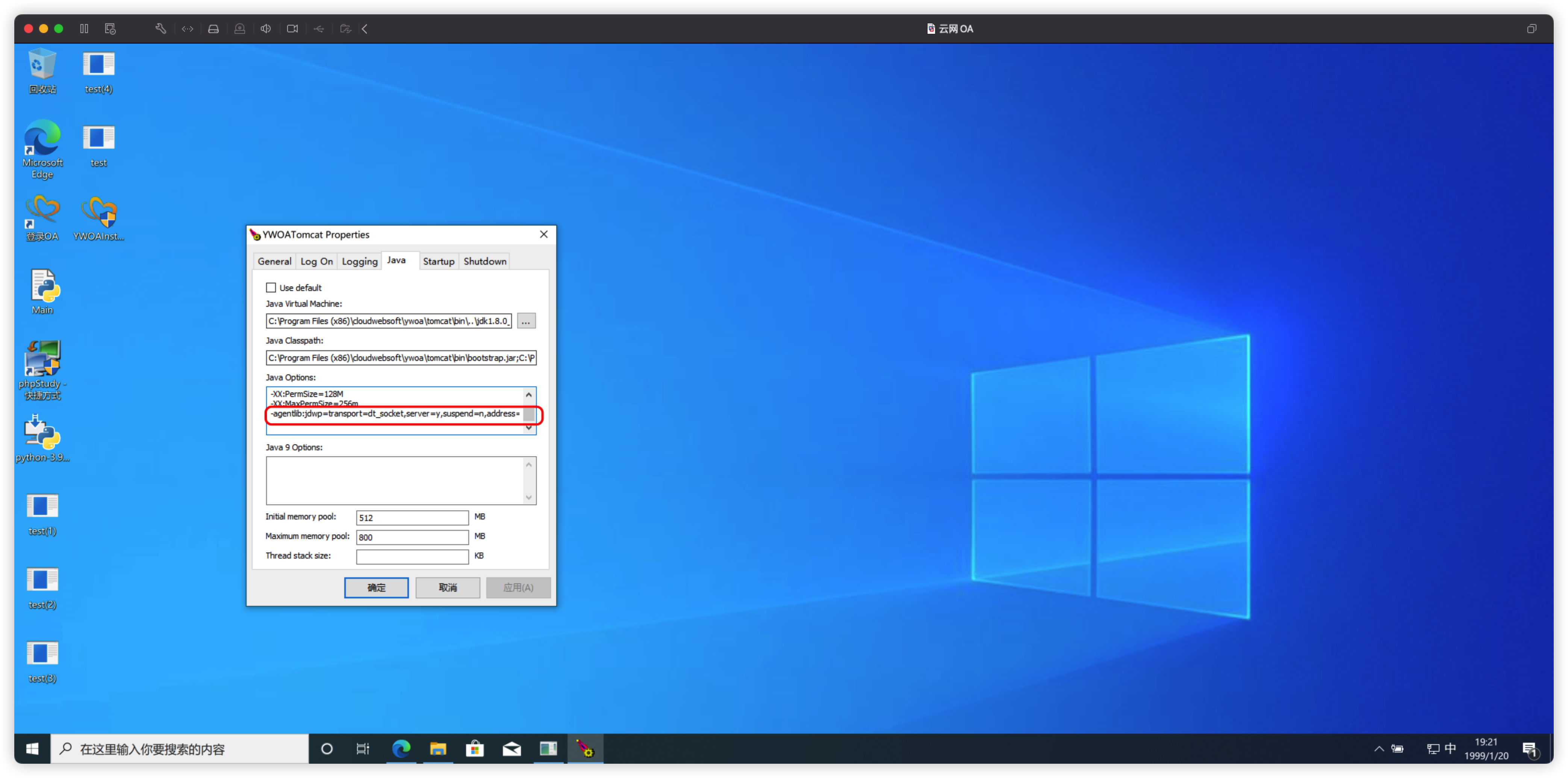Expand the system tray hidden icons chevron
The width and height of the screenshot is (1568, 778).
(1379, 749)
